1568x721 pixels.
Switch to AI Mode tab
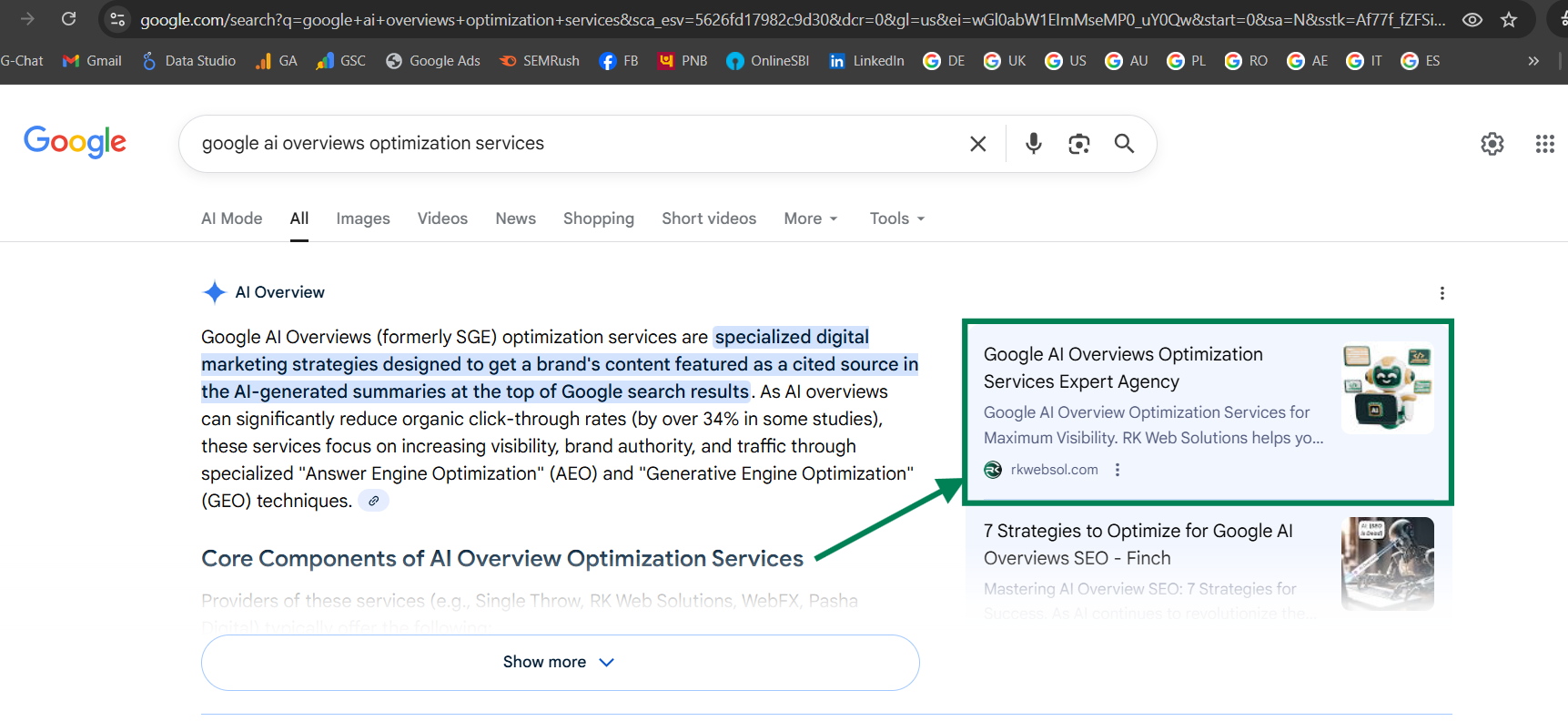232,218
